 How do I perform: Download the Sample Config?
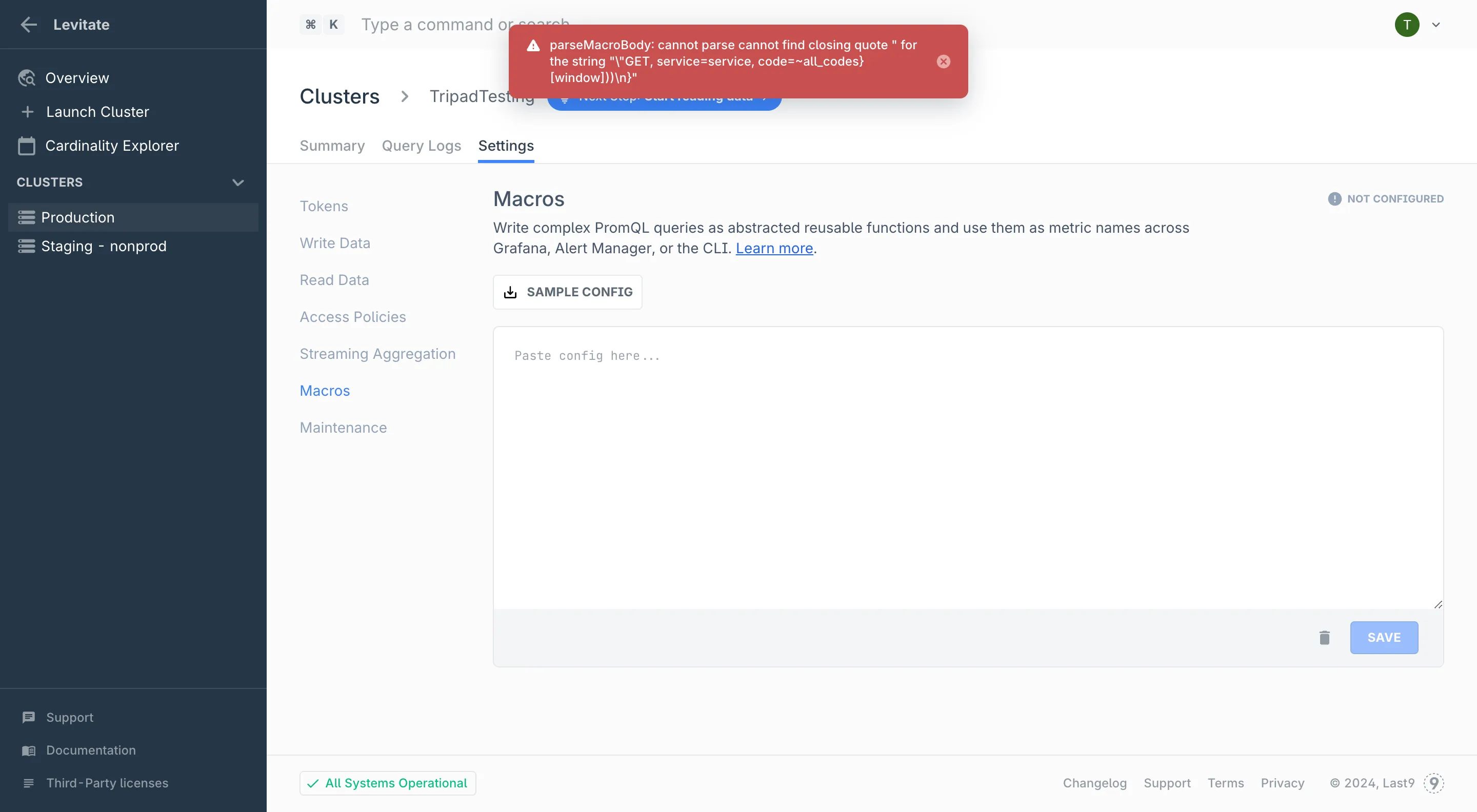(x=567, y=292)
